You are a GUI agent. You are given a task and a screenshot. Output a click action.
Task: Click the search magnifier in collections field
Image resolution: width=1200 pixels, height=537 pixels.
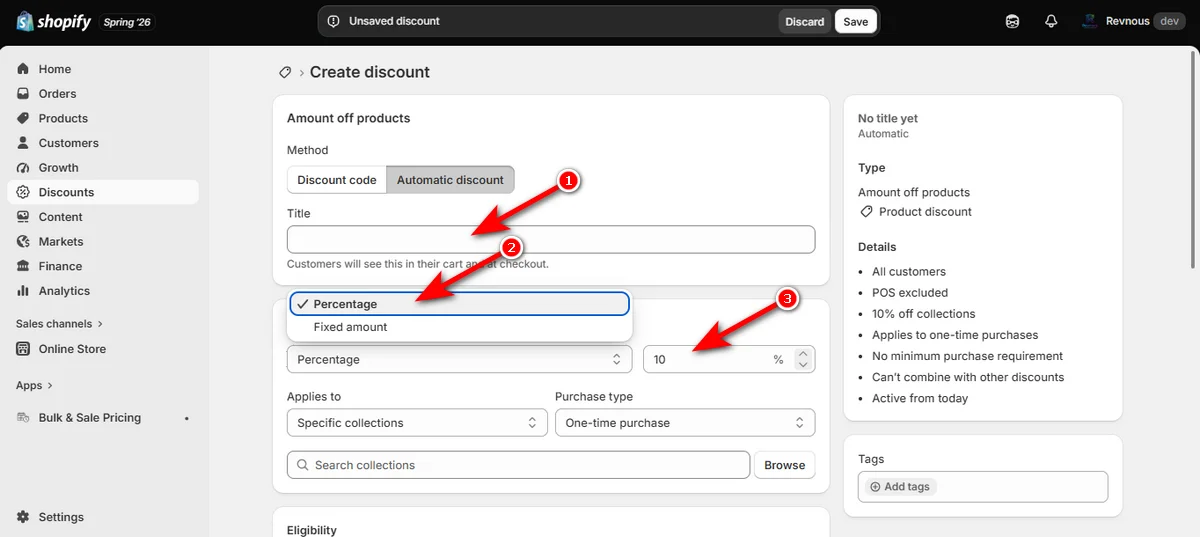pos(302,465)
